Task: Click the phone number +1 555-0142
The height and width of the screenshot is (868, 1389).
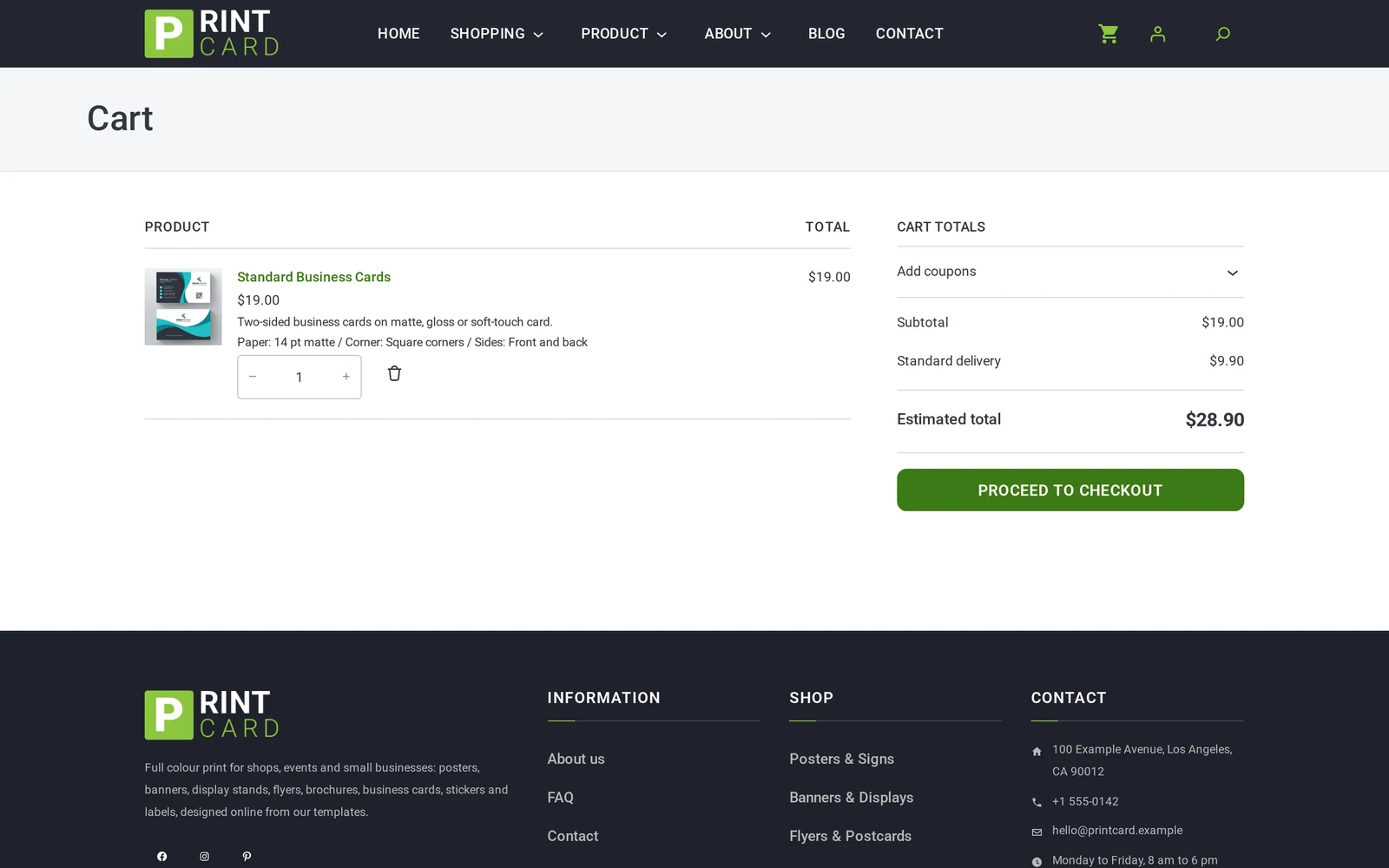Action: 1085,801
